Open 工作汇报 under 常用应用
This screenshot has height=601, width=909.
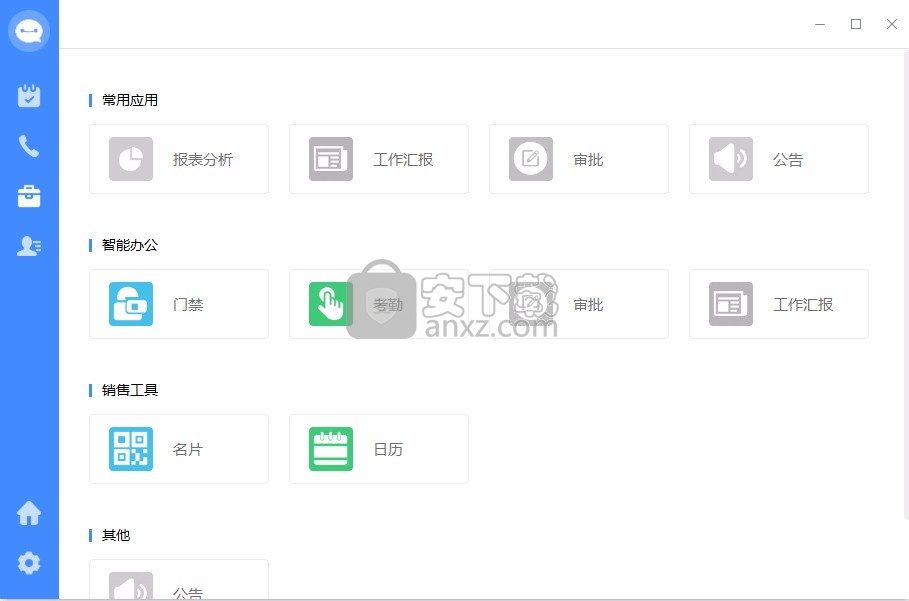(379, 159)
